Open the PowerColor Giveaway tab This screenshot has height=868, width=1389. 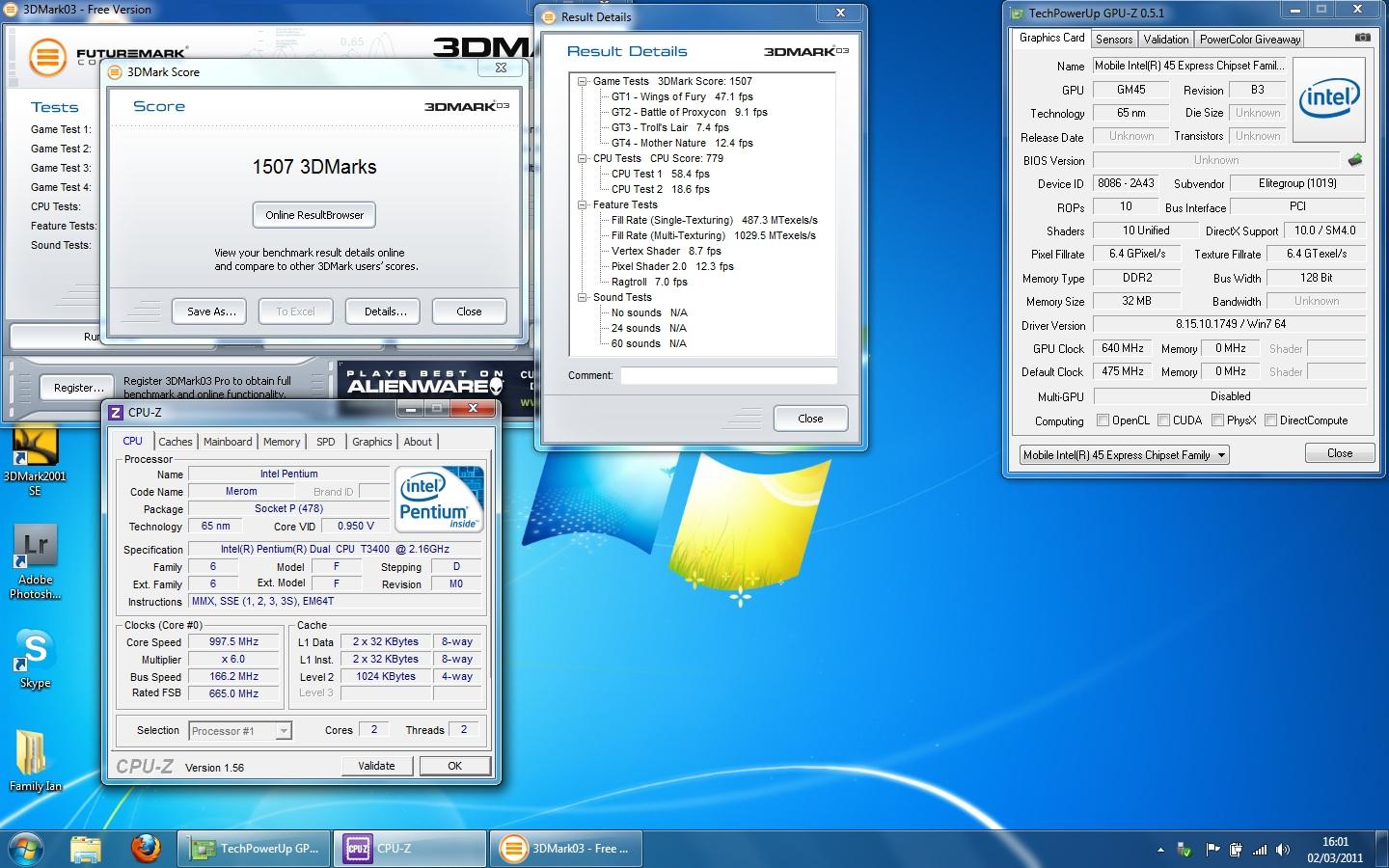pyautogui.click(x=1250, y=40)
